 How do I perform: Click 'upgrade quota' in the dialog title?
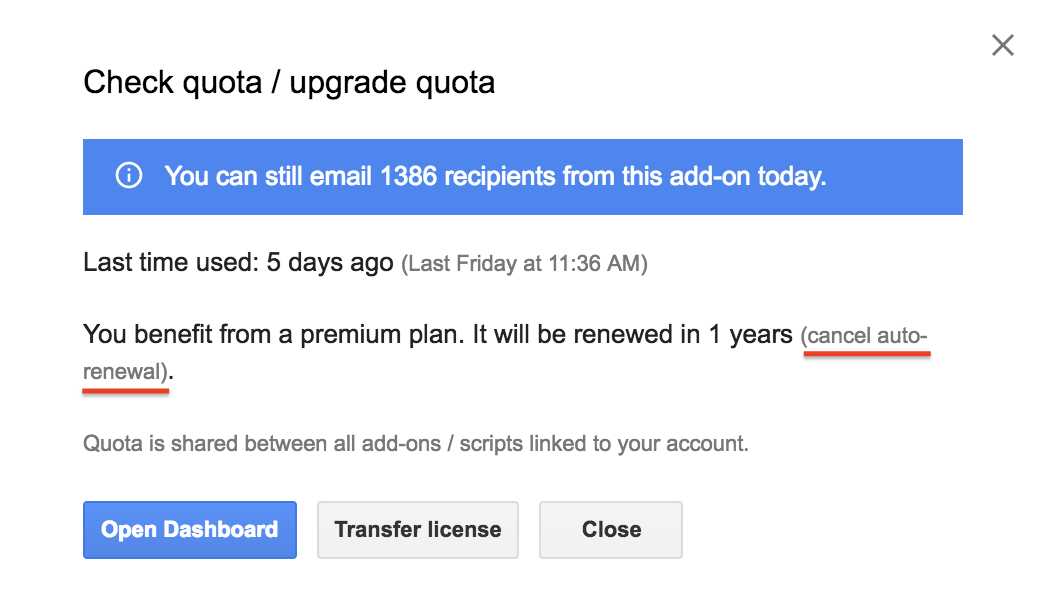[392, 83]
